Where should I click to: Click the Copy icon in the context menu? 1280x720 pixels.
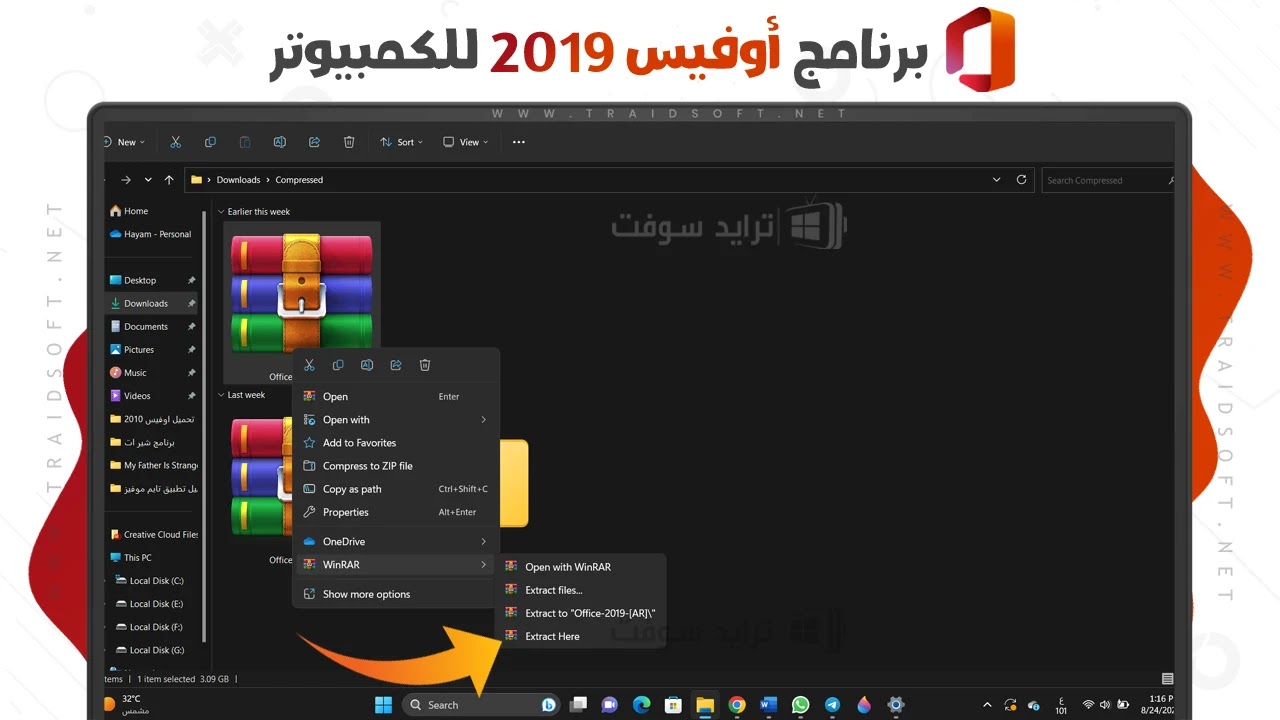338,366
